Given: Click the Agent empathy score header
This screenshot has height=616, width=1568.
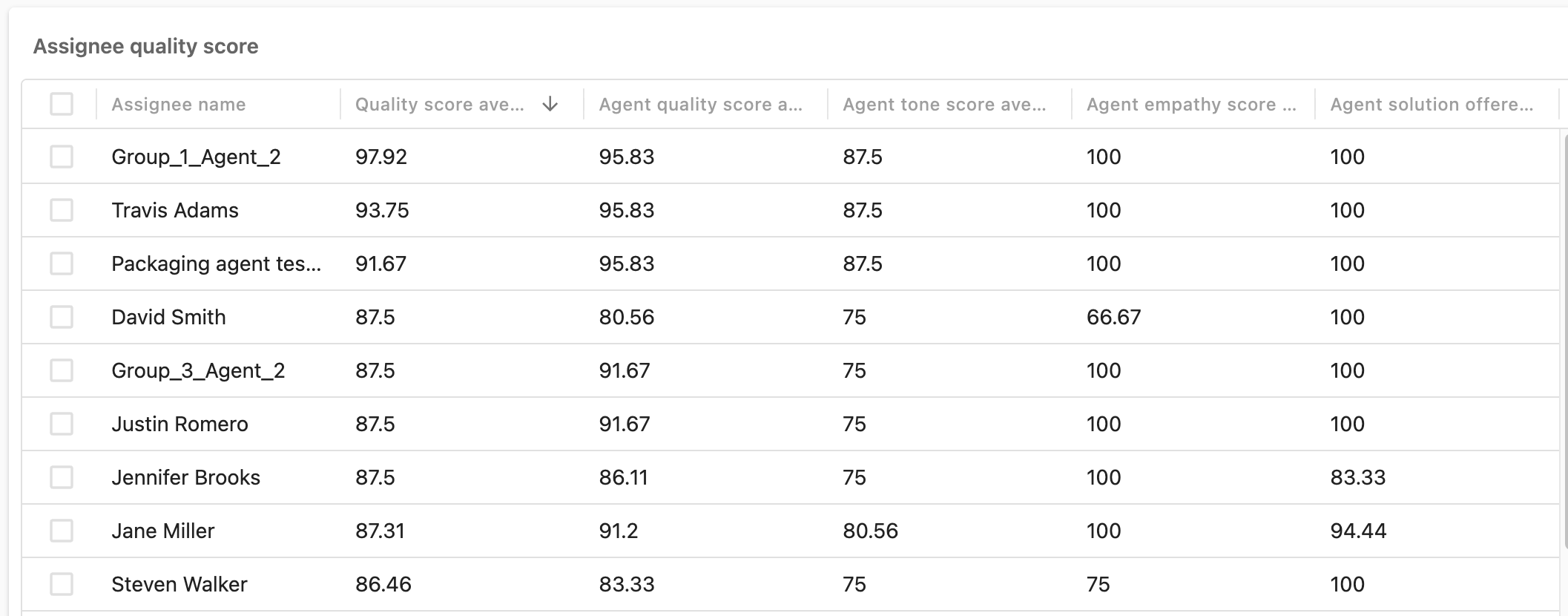Looking at the screenshot, I should pyautogui.click(x=1191, y=105).
